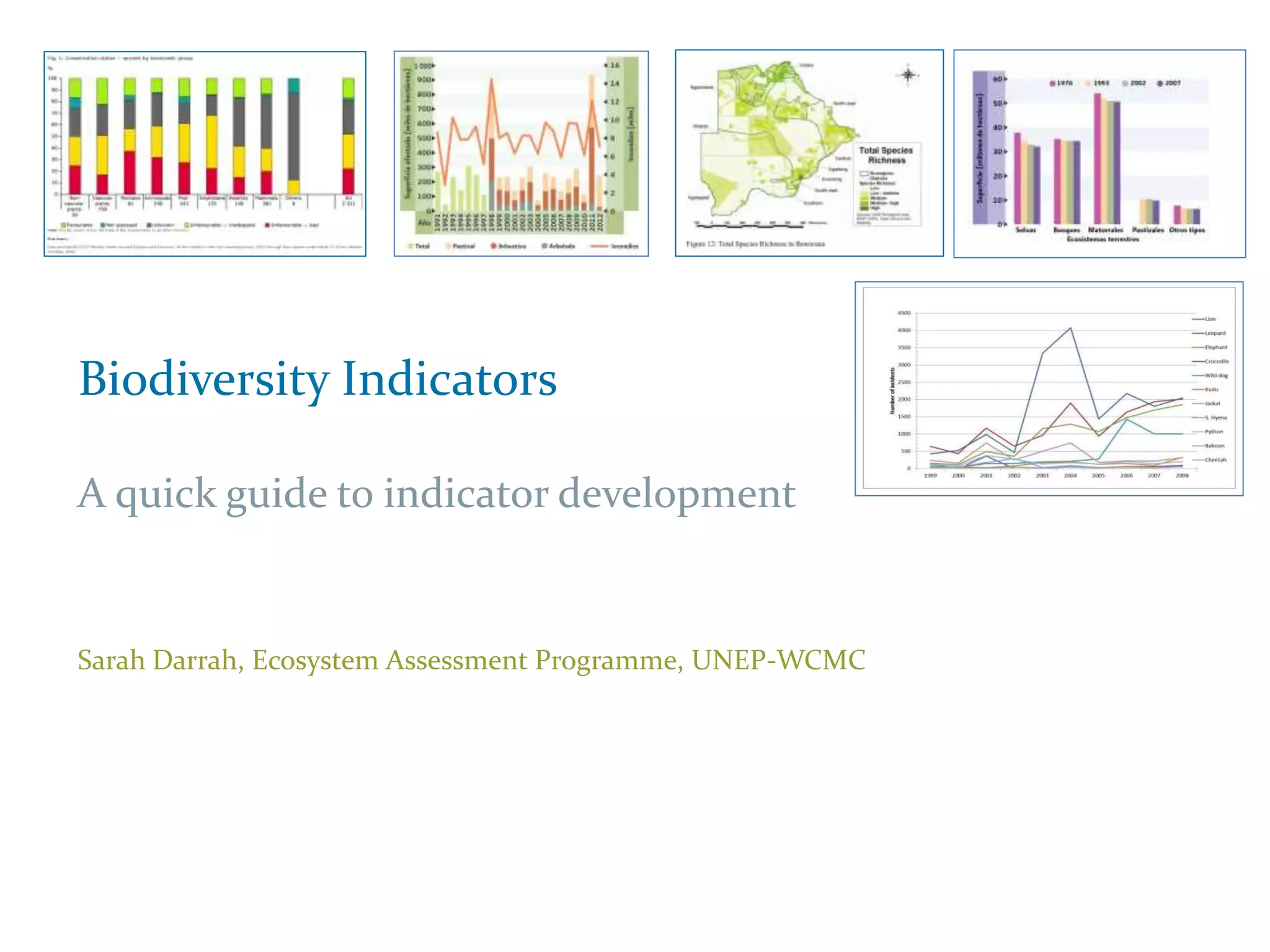Image resolution: width=1270 pixels, height=952 pixels.
Task: Click the Wild dog legend entry
Action: point(1215,376)
